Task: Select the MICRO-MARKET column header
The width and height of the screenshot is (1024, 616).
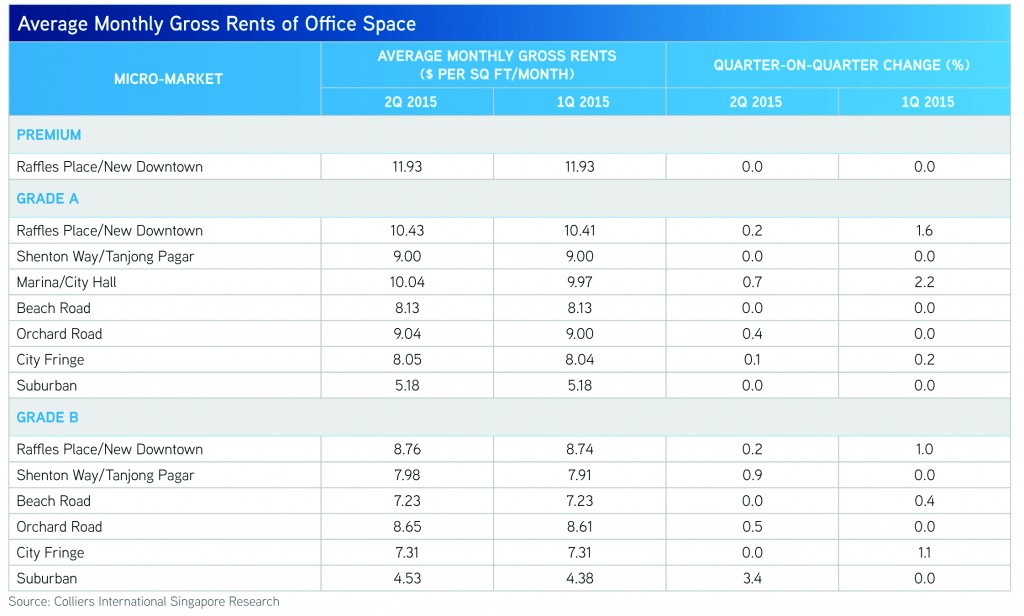Action: (x=168, y=79)
